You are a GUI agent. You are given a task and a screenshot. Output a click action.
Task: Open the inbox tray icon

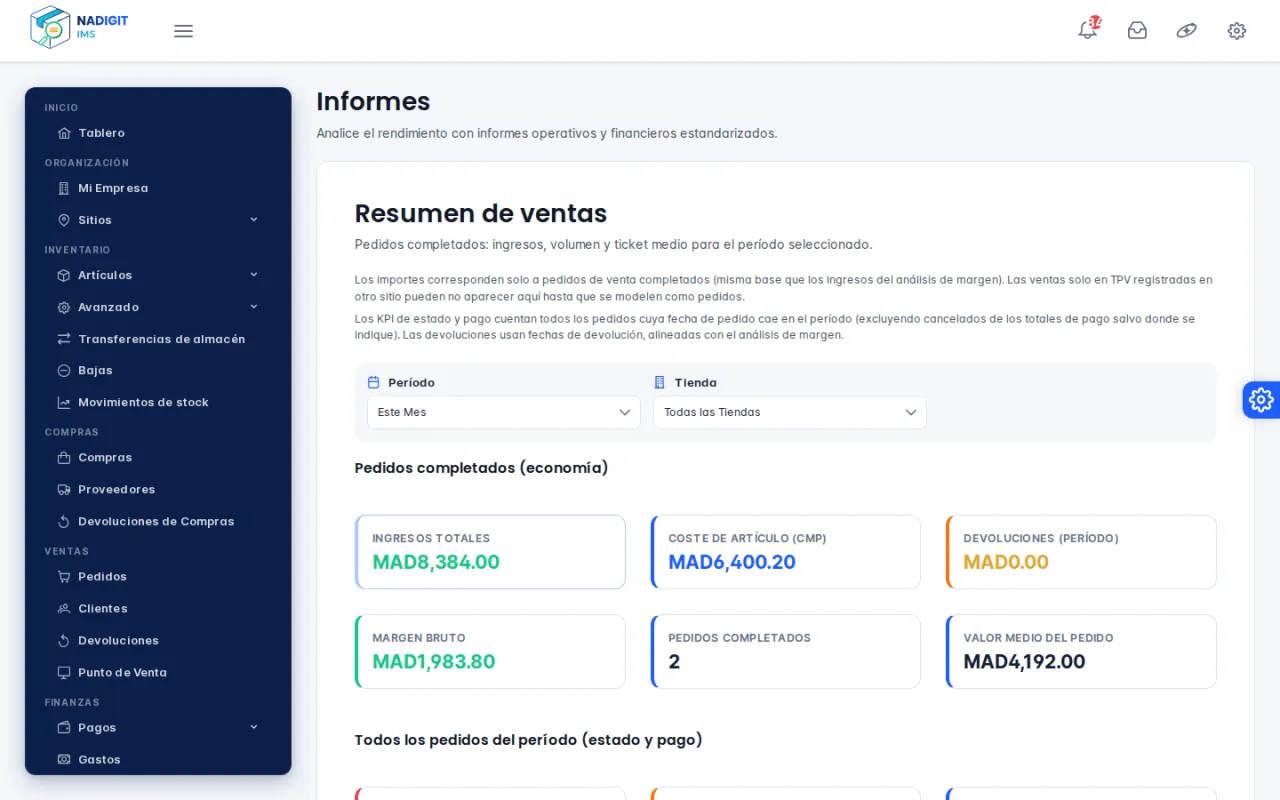(1137, 31)
